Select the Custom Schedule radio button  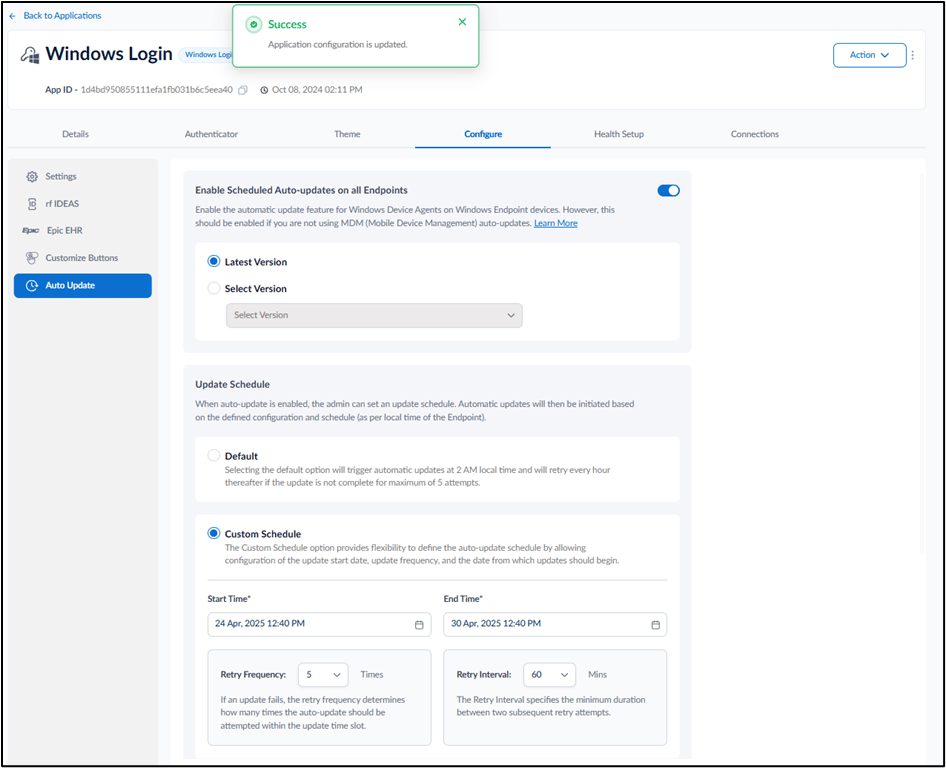[x=214, y=533]
